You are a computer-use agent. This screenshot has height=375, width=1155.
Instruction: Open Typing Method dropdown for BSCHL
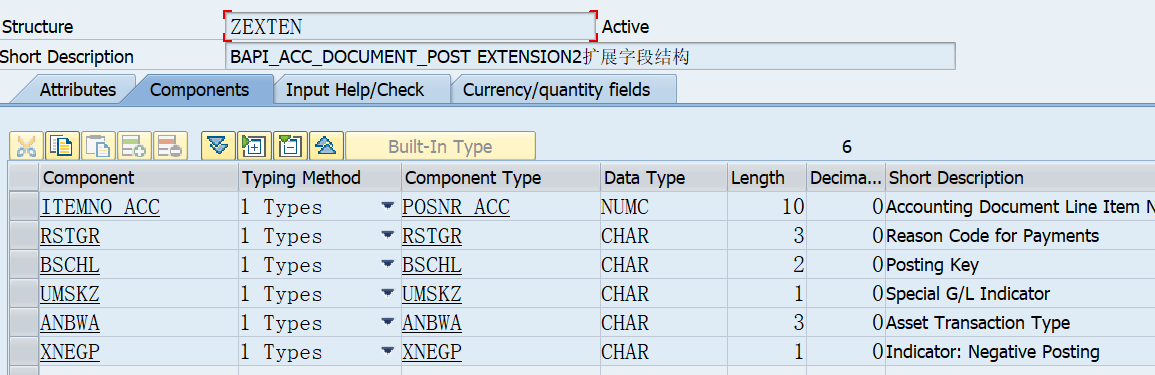pyautogui.click(x=387, y=264)
